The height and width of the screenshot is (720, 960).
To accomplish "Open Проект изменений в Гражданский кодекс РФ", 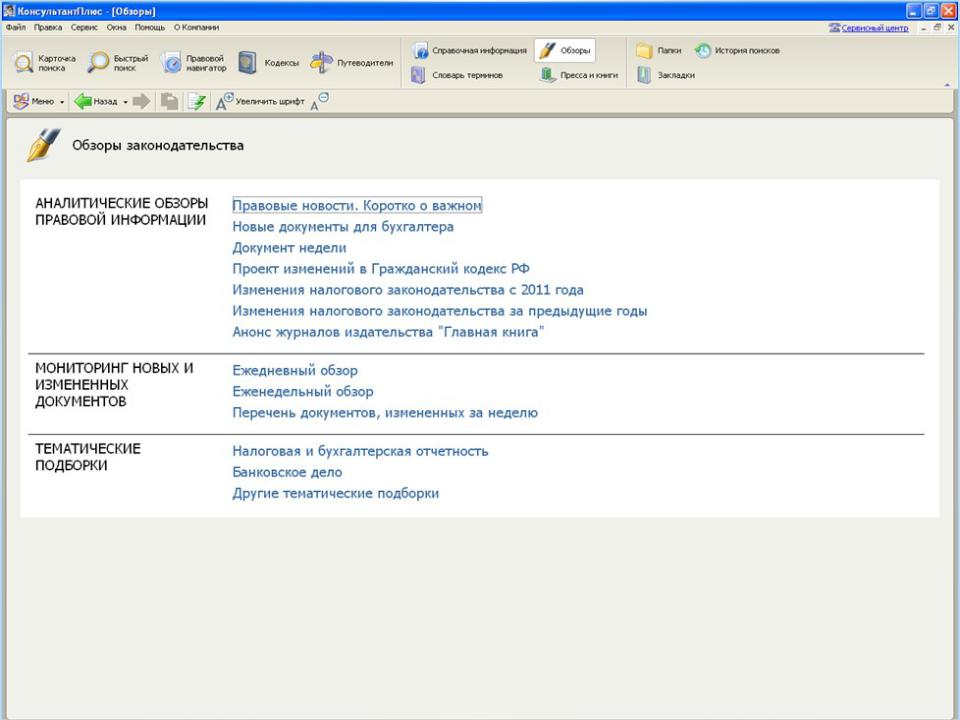I will tap(381, 269).
